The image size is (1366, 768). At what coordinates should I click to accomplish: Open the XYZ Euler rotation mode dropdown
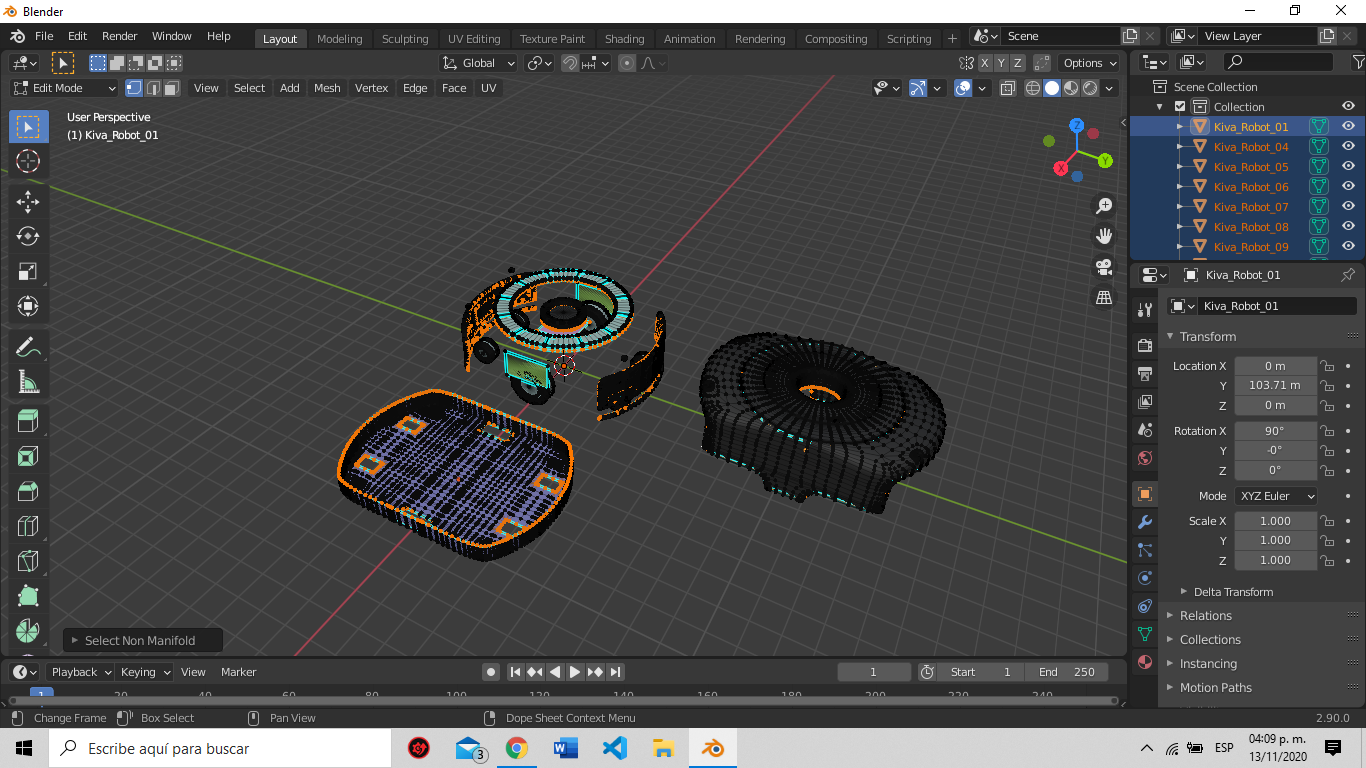(x=1276, y=496)
